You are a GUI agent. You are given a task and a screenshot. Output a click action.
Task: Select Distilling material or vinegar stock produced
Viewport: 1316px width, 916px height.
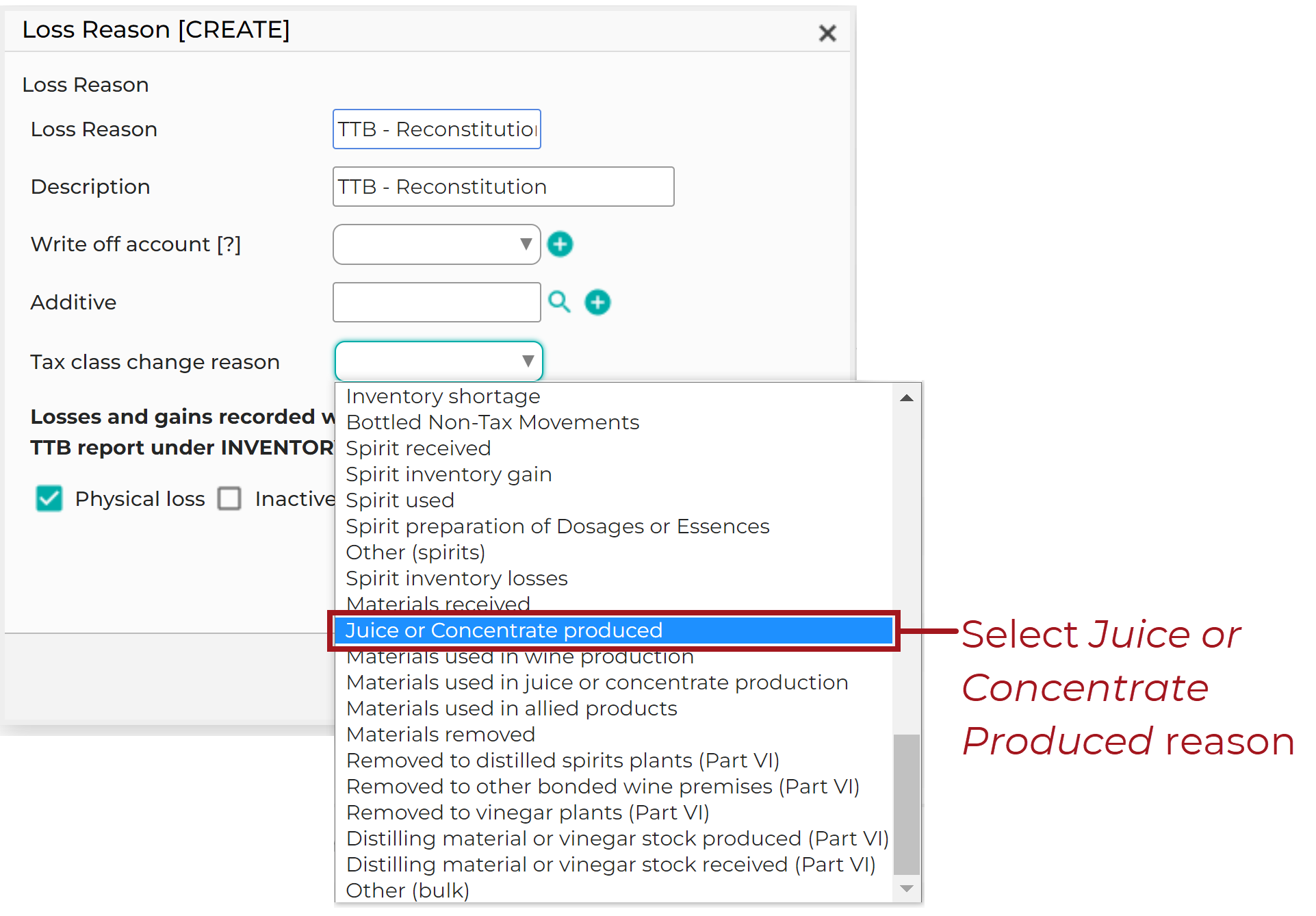point(615,839)
